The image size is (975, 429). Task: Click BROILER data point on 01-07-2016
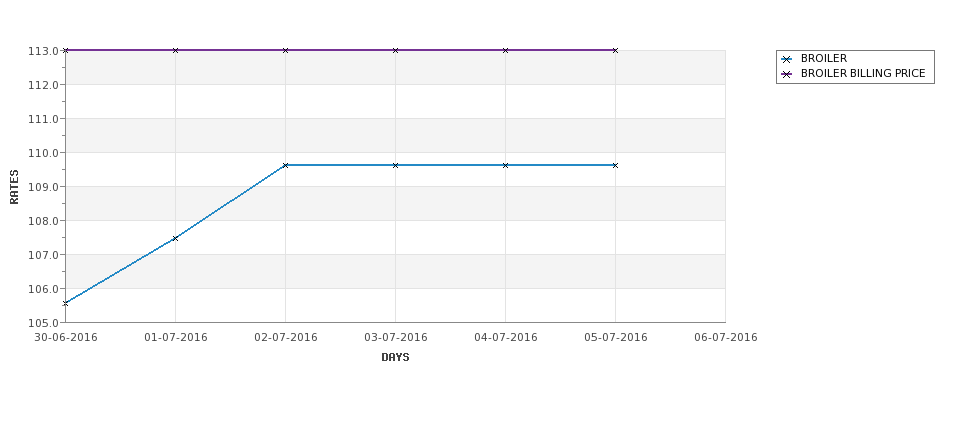[175, 238]
